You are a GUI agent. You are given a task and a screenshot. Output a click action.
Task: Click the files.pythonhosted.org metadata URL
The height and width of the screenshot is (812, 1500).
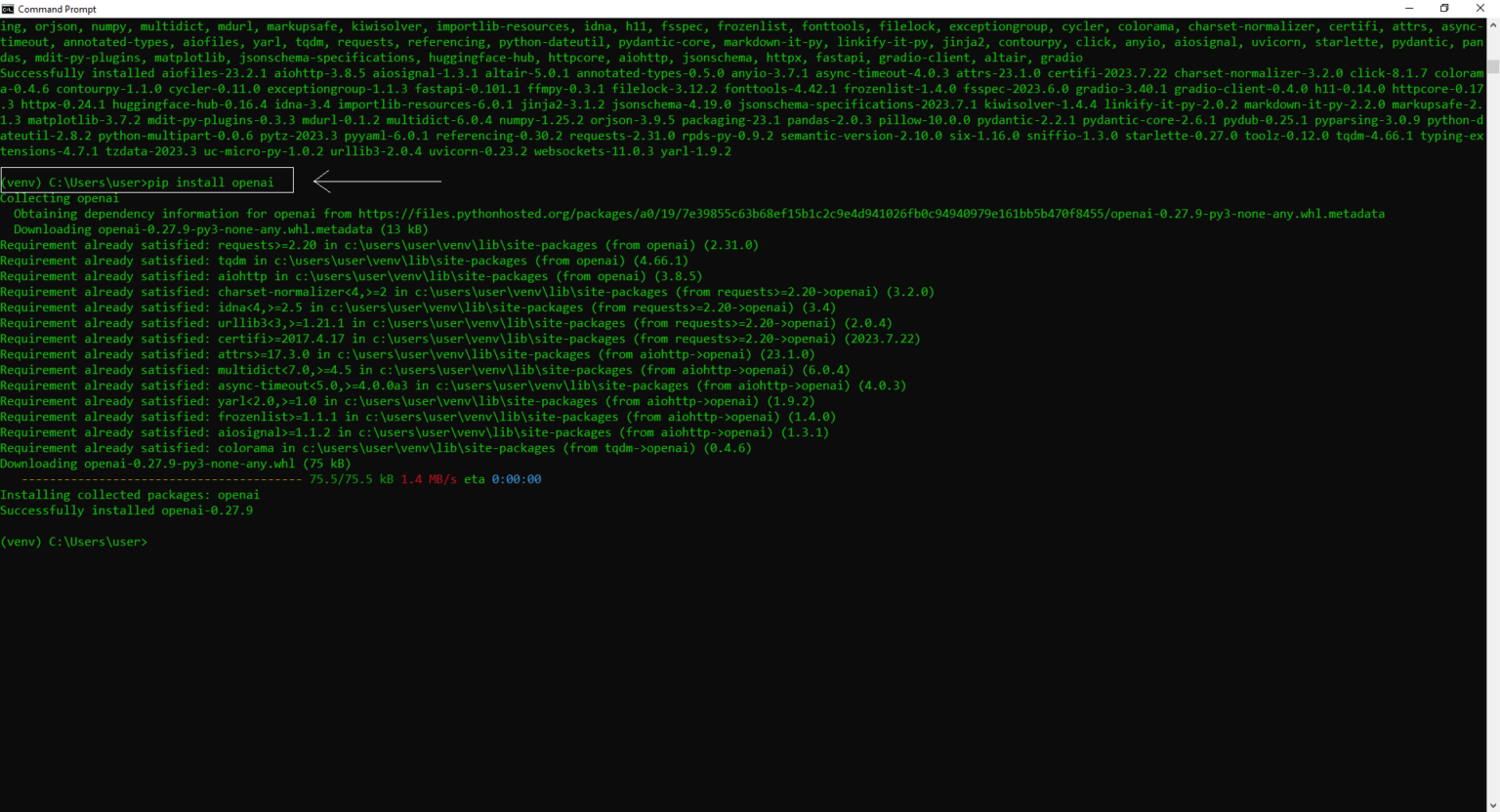(870, 214)
